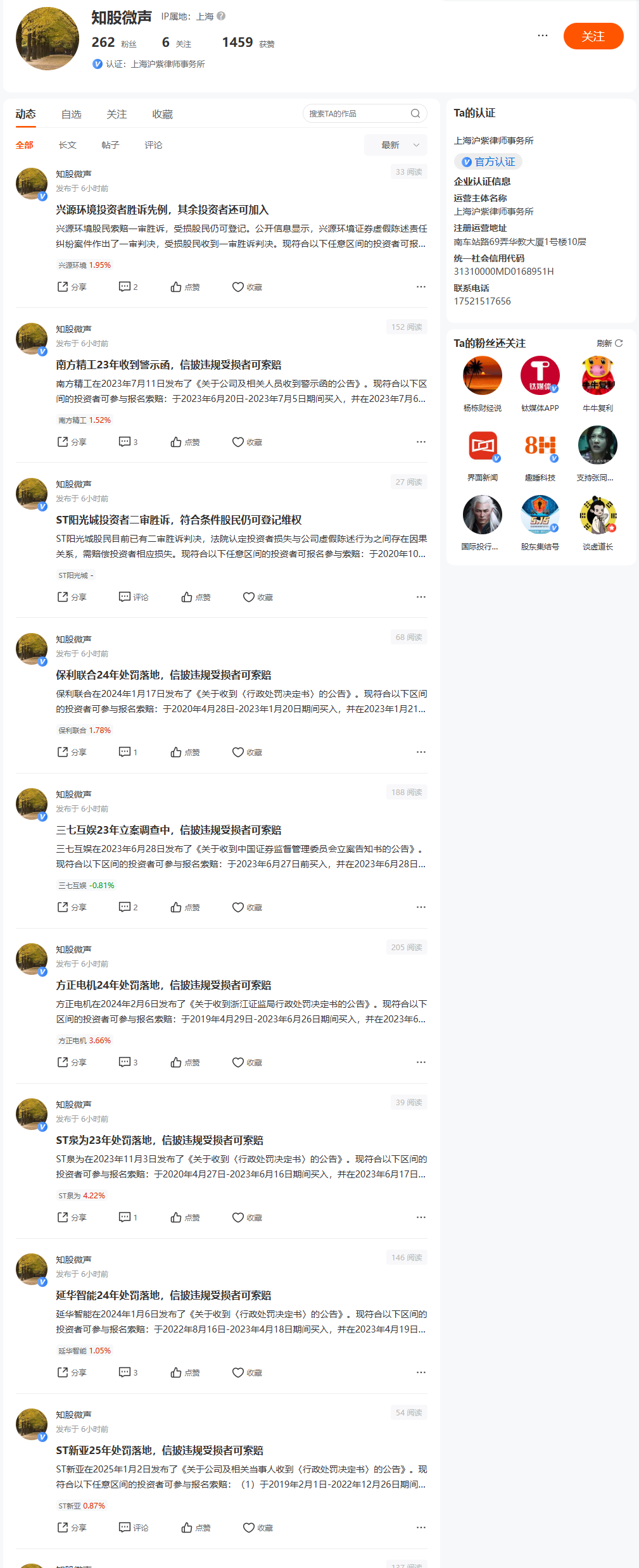Image resolution: width=639 pixels, height=1568 pixels.
Task: Open profile more-options menu beside 关注 button
Action: tap(542, 35)
